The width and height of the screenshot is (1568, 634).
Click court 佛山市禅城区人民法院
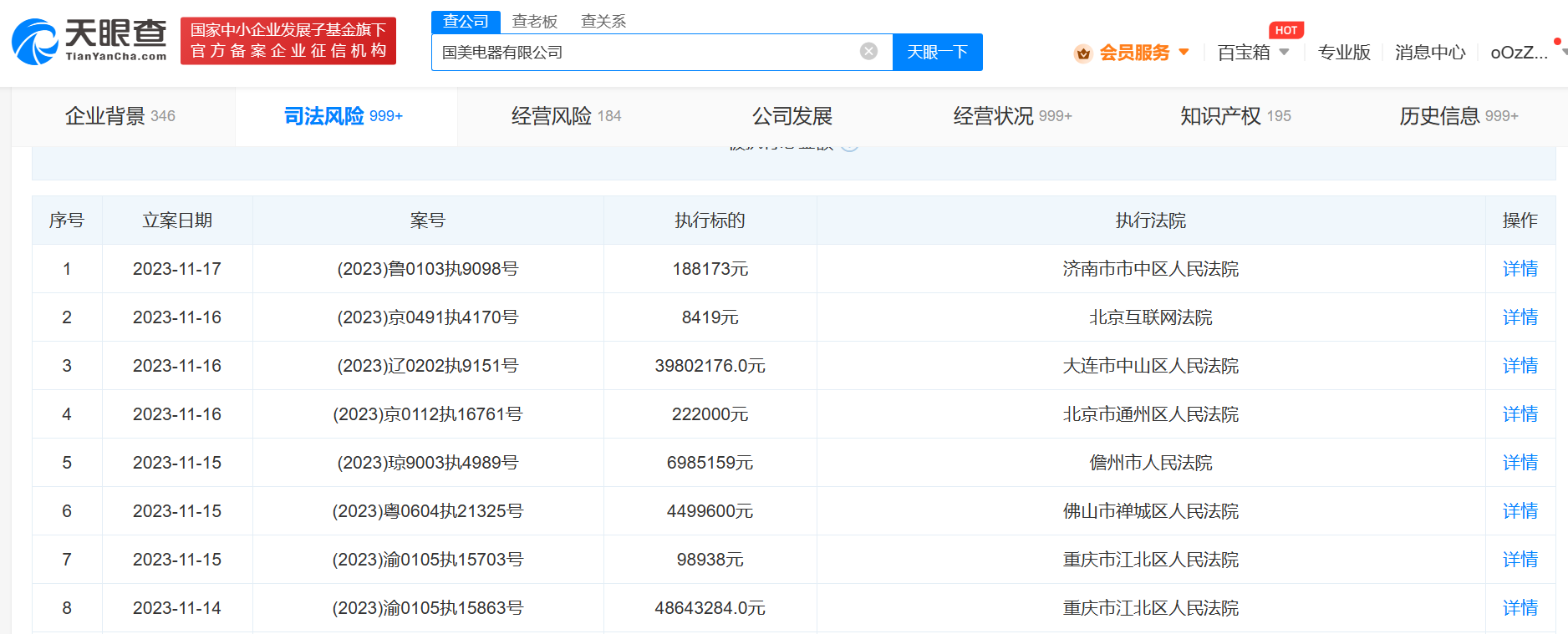click(1151, 511)
